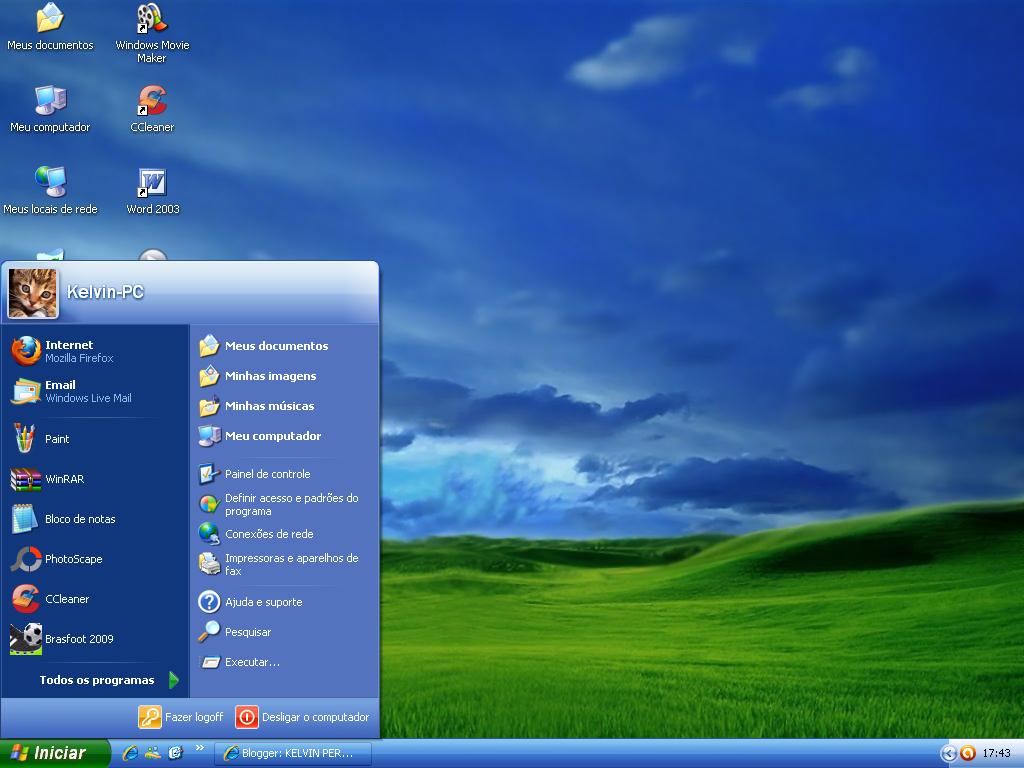Image resolution: width=1024 pixels, height=768 pixels.
Task: Launch WinRAR from the Start menu
Action: pos(95,479)
